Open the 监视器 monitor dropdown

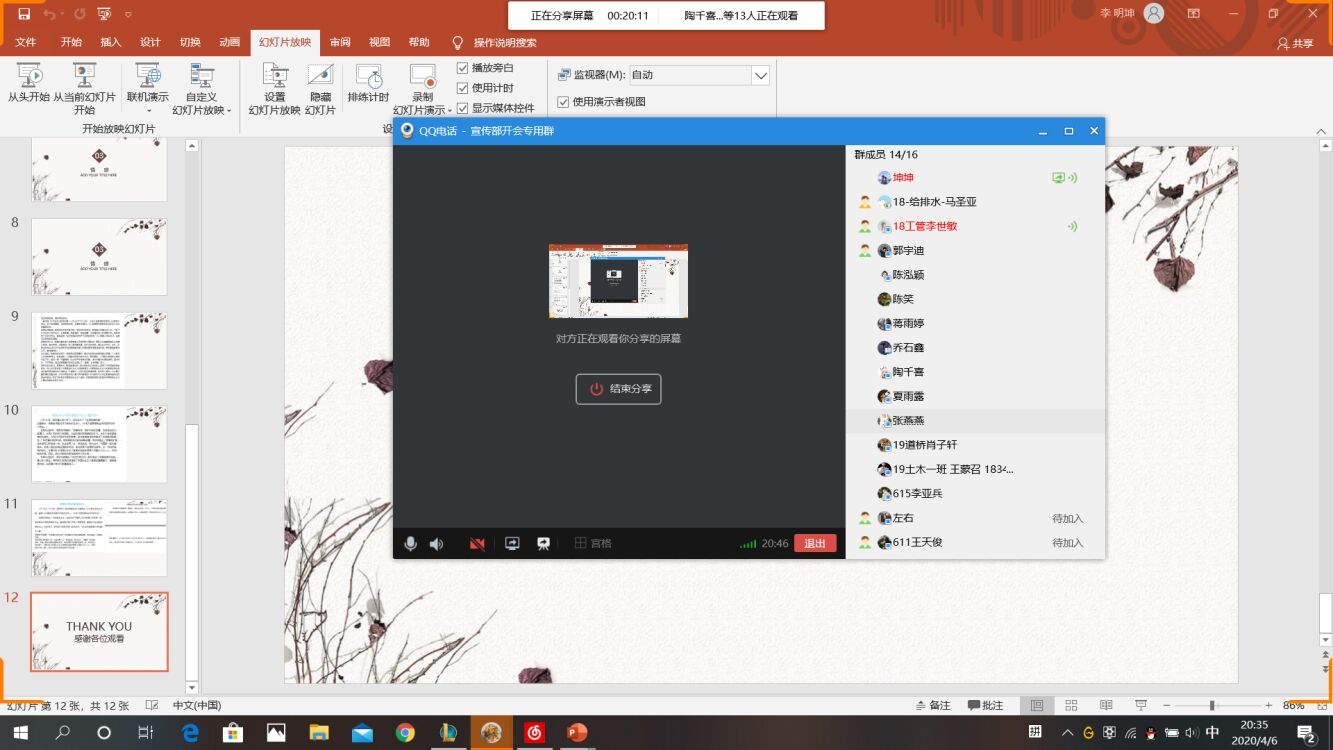pos(760,75)
